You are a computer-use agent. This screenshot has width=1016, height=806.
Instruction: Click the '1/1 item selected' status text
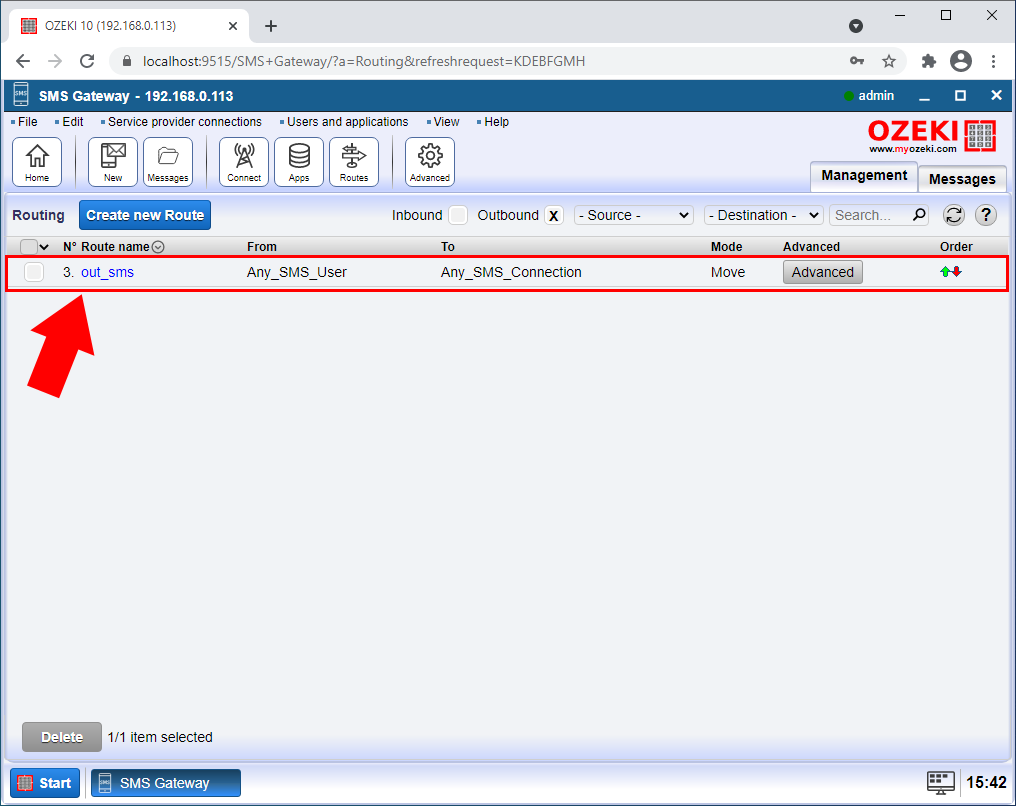[160, 737]
